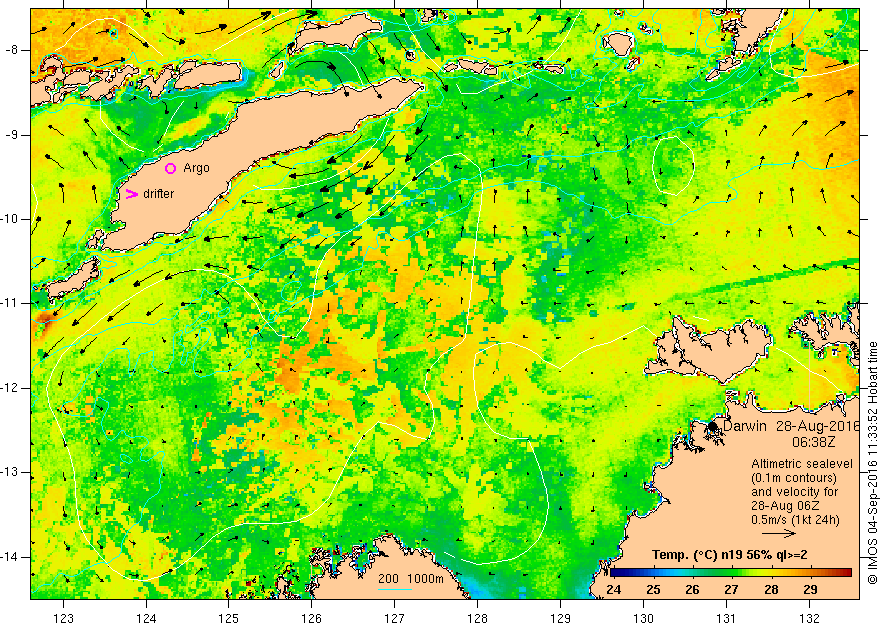The image size is (880, 630).
Task: Click the temperature color bar at 29
Action: tap(810, 573)
